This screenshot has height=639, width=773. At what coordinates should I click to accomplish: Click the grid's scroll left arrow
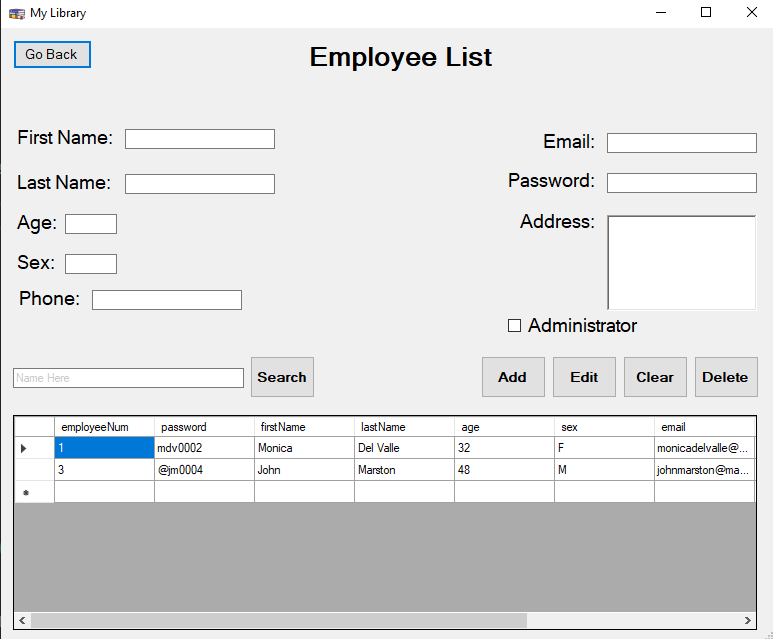[x=22, y=620]
